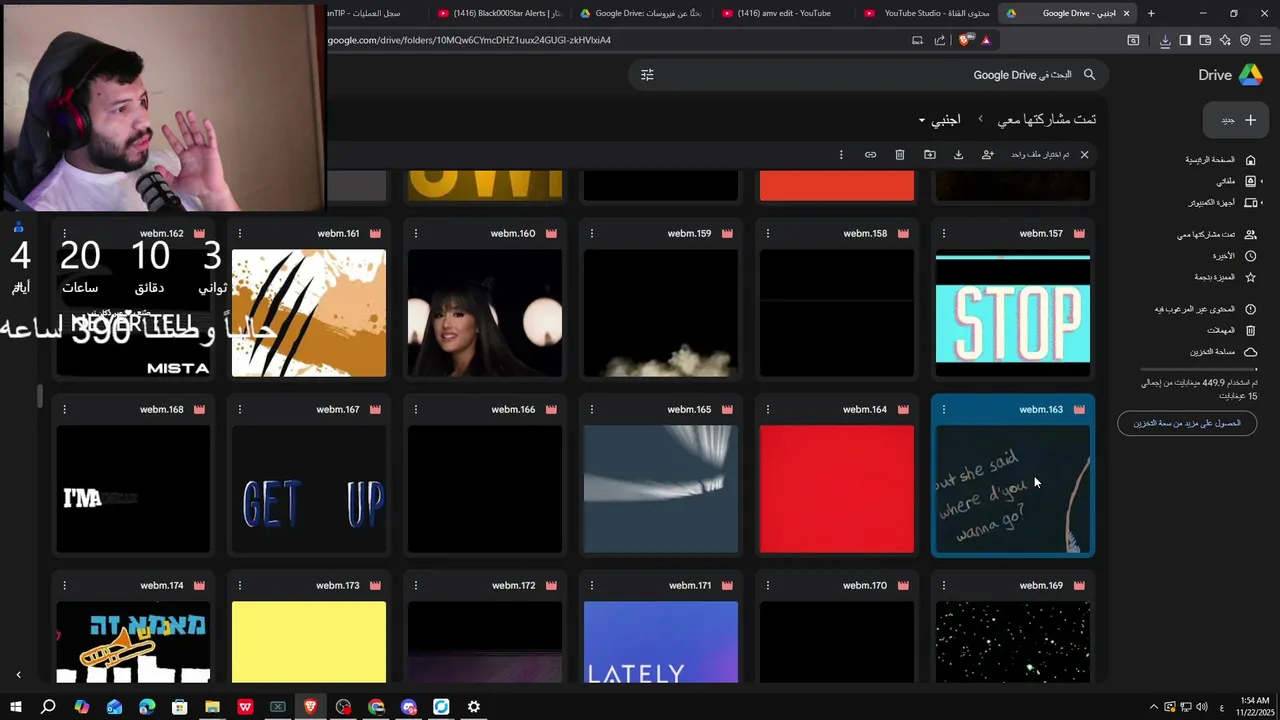Open Recent (الأخيرة) in sidebar
The image size is (1280, 720).
click(1232, 256)
